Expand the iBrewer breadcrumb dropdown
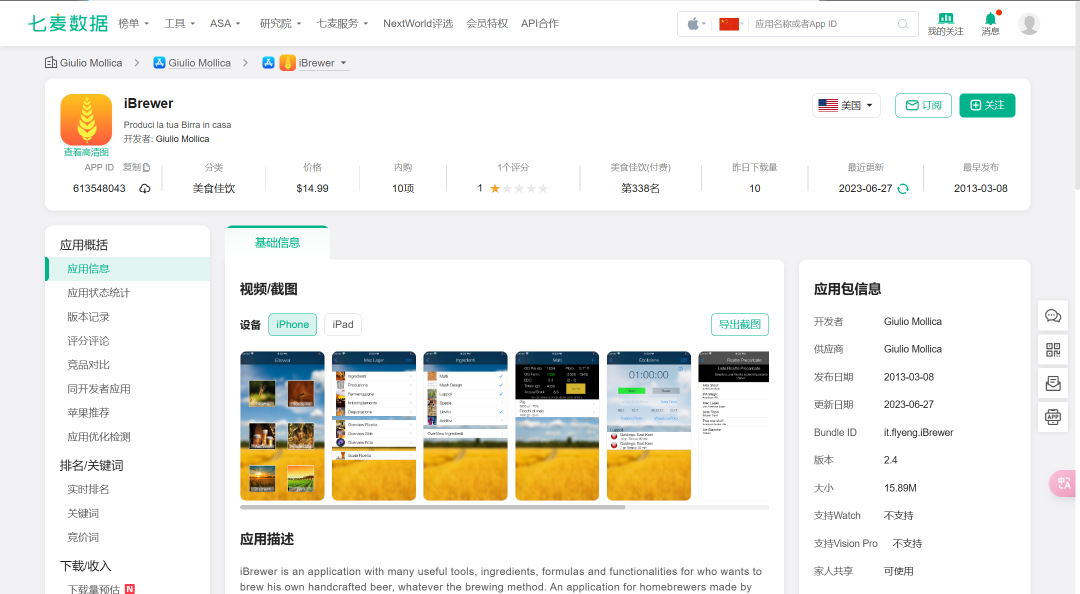1080x594 pixels. (344, 63)
